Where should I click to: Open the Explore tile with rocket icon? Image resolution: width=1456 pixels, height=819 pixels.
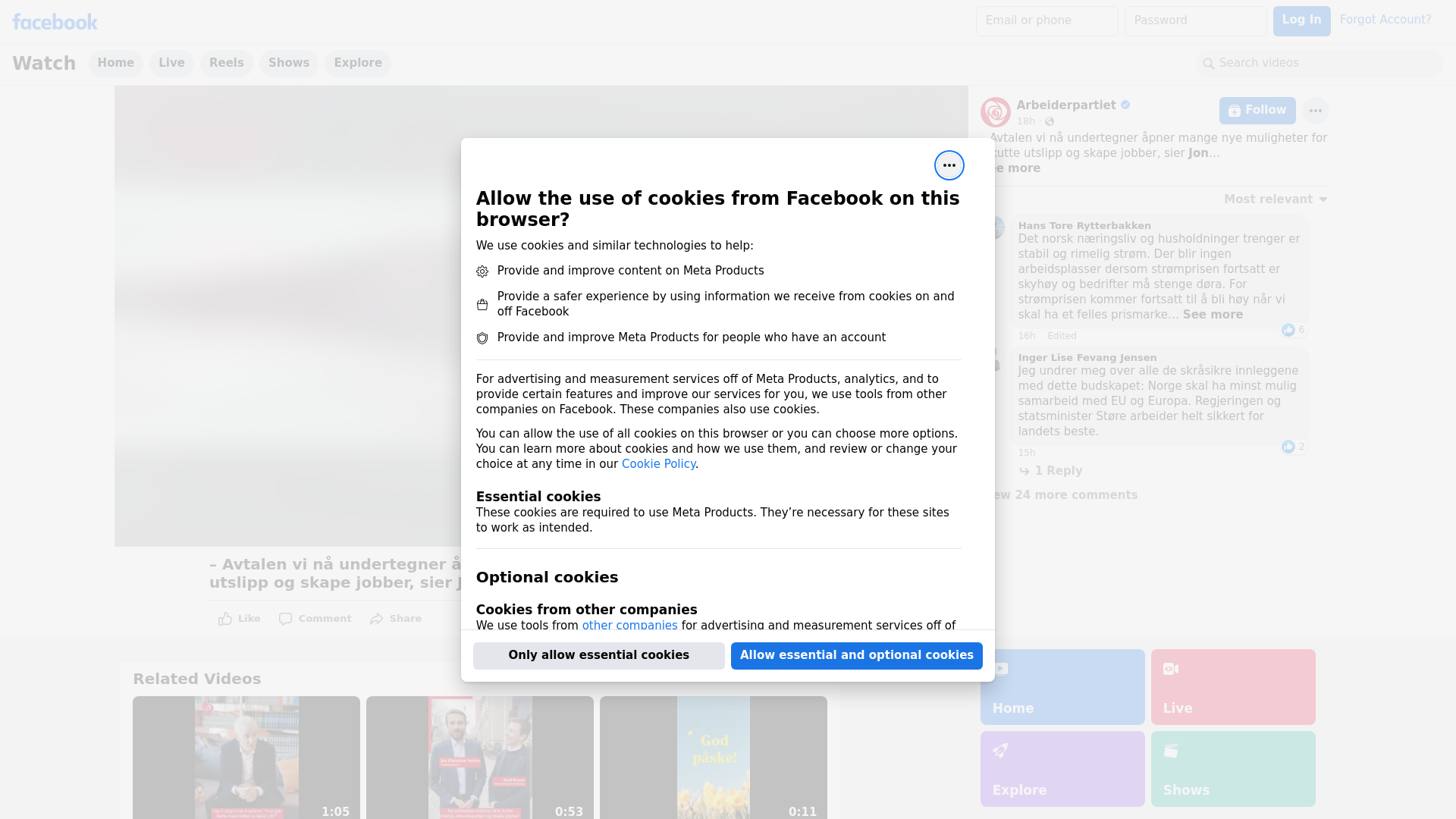[1062, 769]
